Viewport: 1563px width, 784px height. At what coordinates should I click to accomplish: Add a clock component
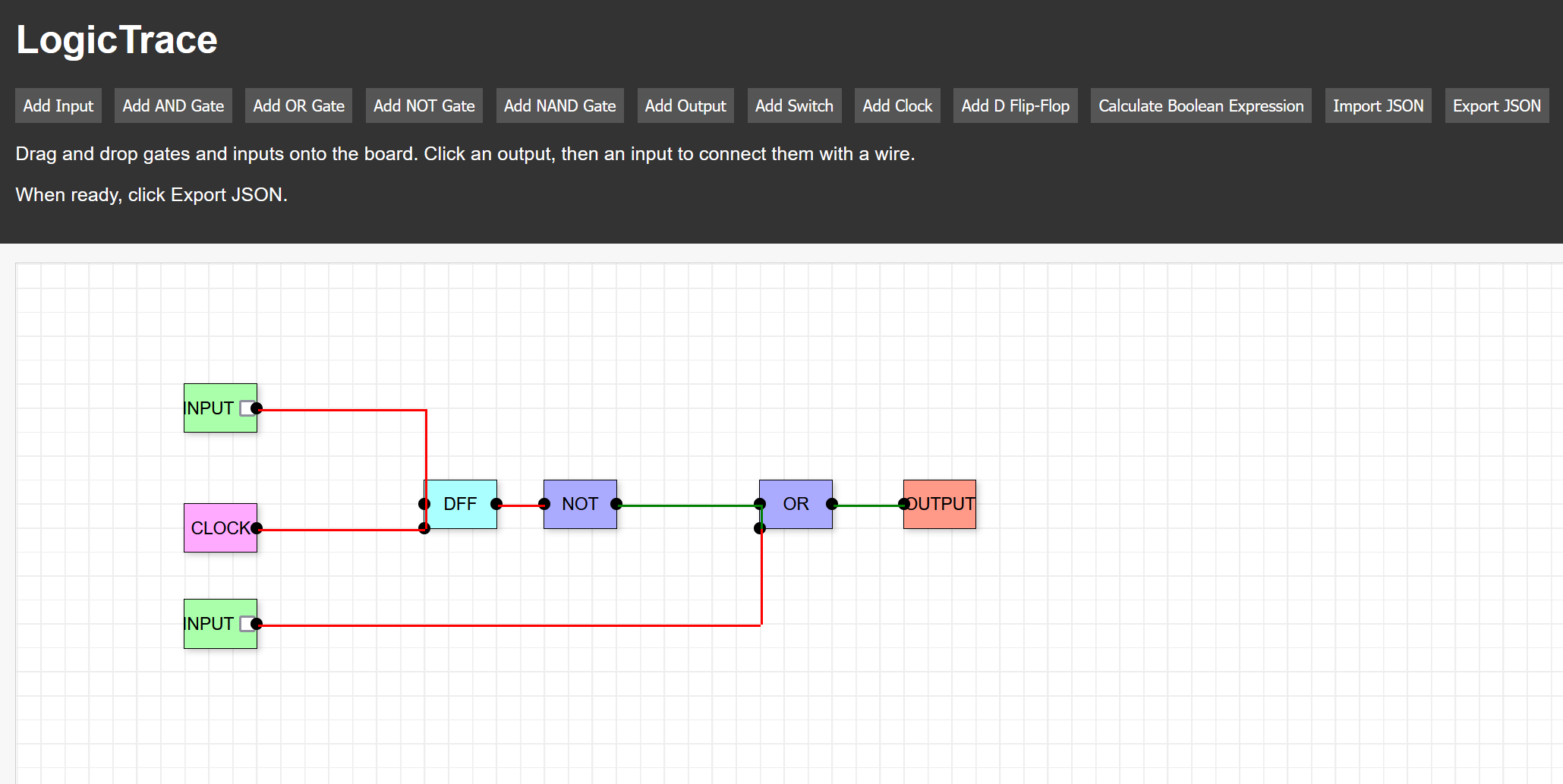click(x=897, y=105)
